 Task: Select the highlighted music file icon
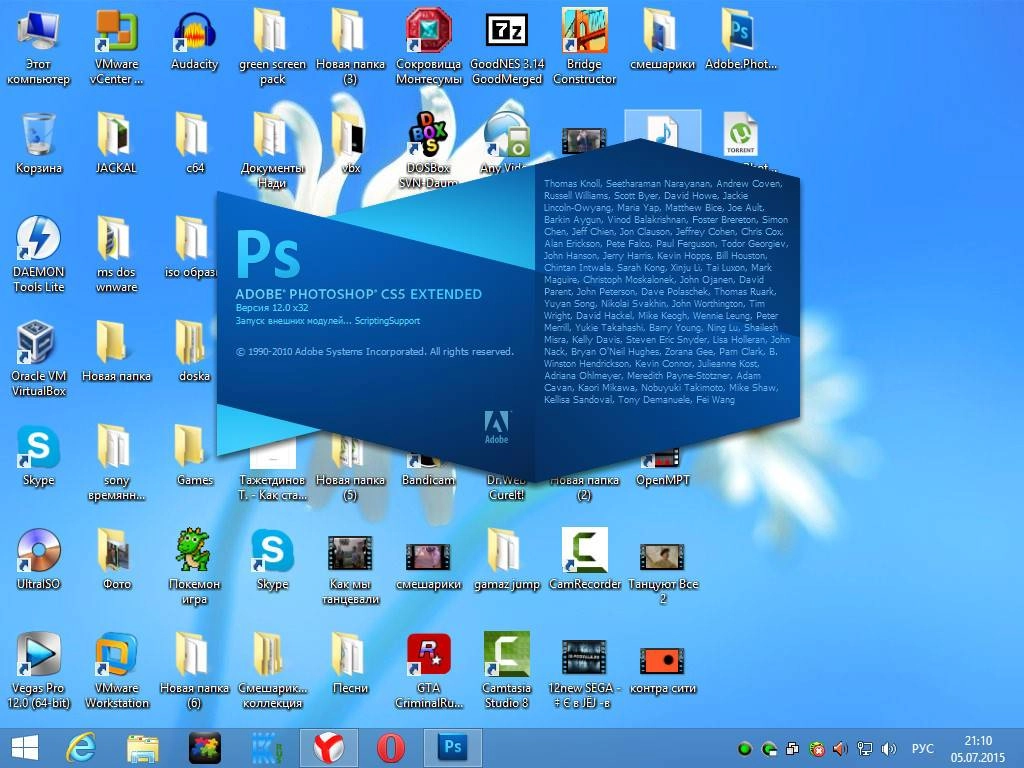662,129
